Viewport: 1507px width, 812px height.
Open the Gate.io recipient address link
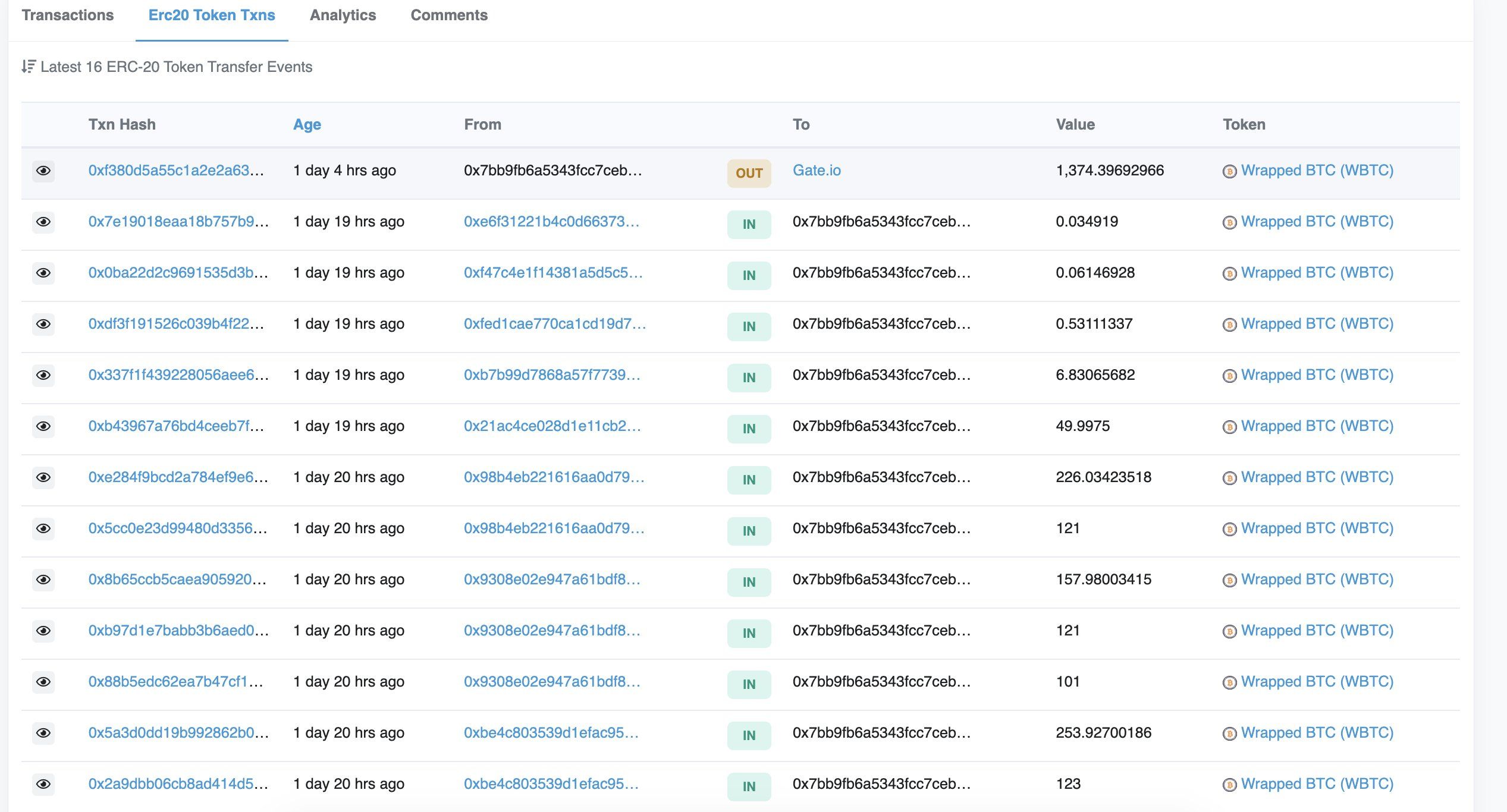[817, 171]
